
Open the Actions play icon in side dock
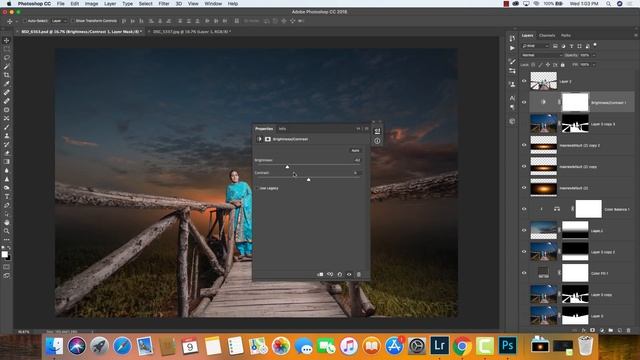[x=512, y=48]
